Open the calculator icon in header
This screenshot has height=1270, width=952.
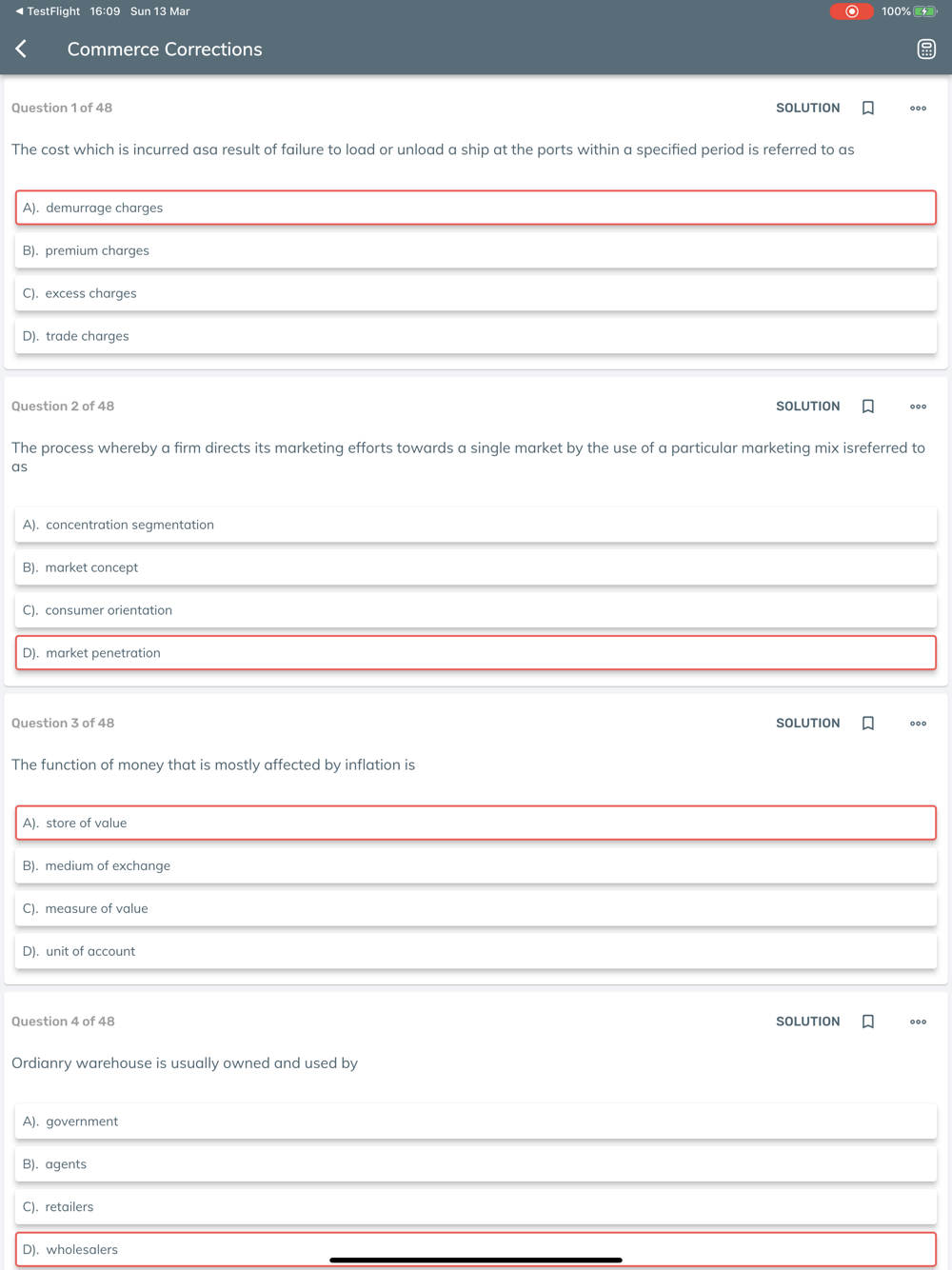coord(925,50)
